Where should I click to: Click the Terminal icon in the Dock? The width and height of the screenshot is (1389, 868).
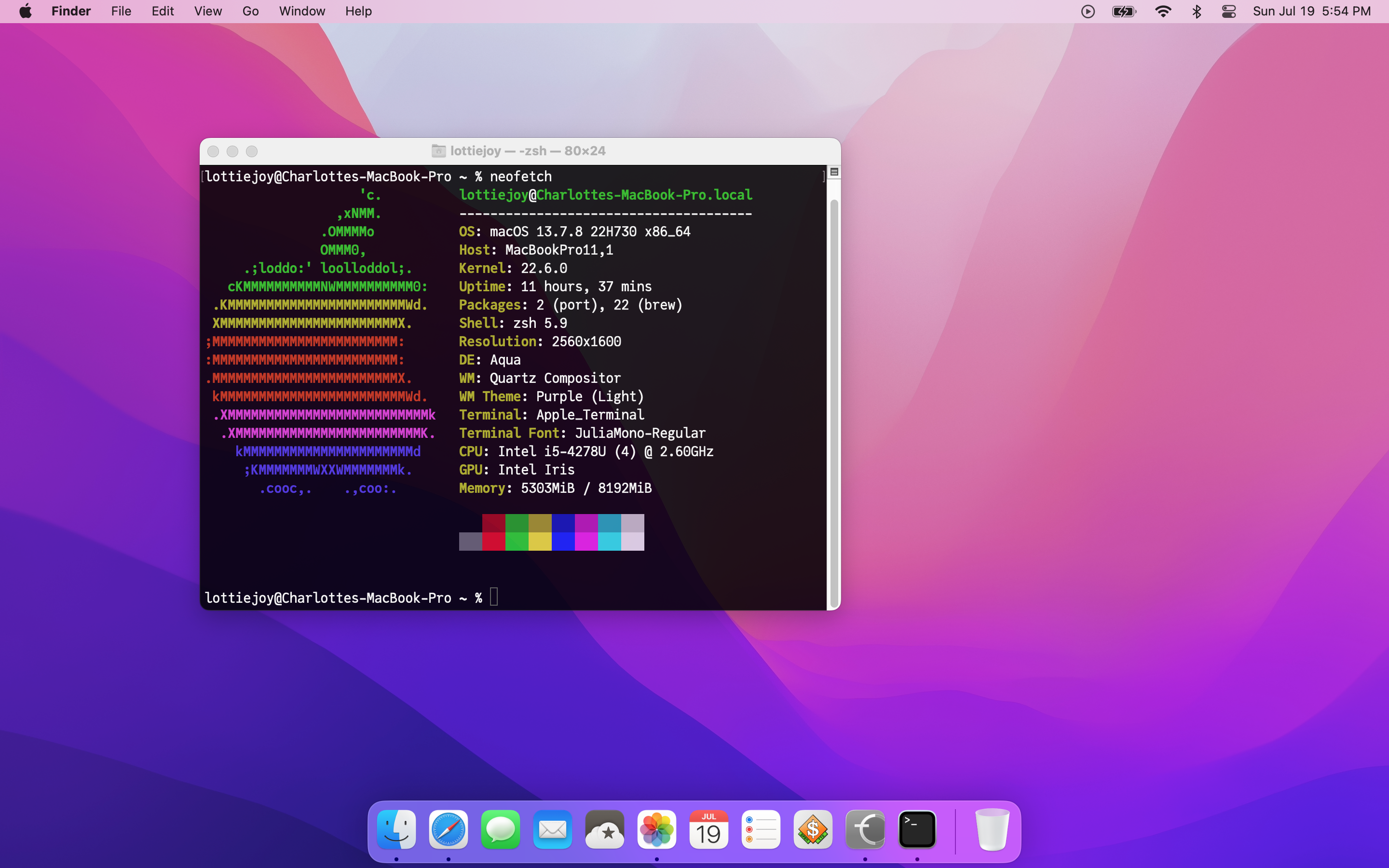(917, 829)
